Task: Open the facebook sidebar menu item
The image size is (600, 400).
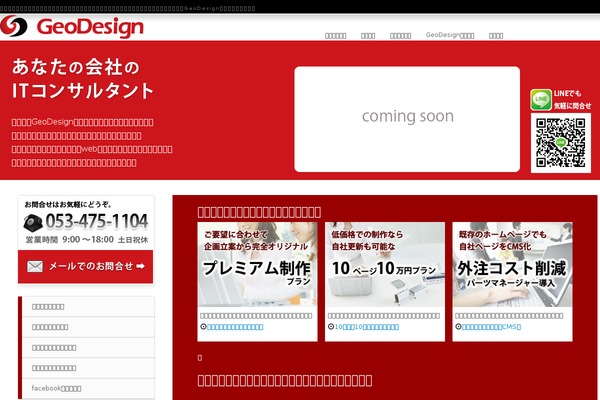Action: [88, 388]
